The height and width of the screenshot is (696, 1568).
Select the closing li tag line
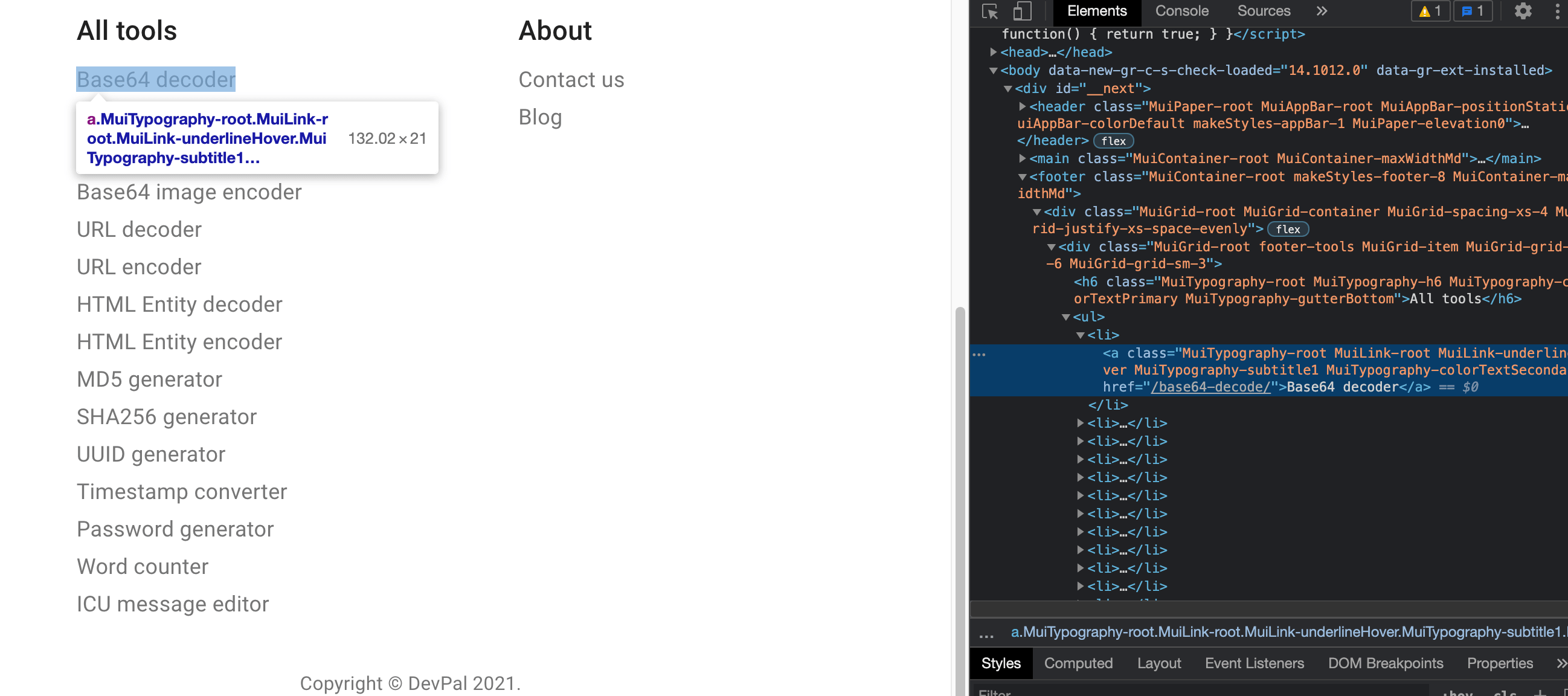(x=1108, y=405)
